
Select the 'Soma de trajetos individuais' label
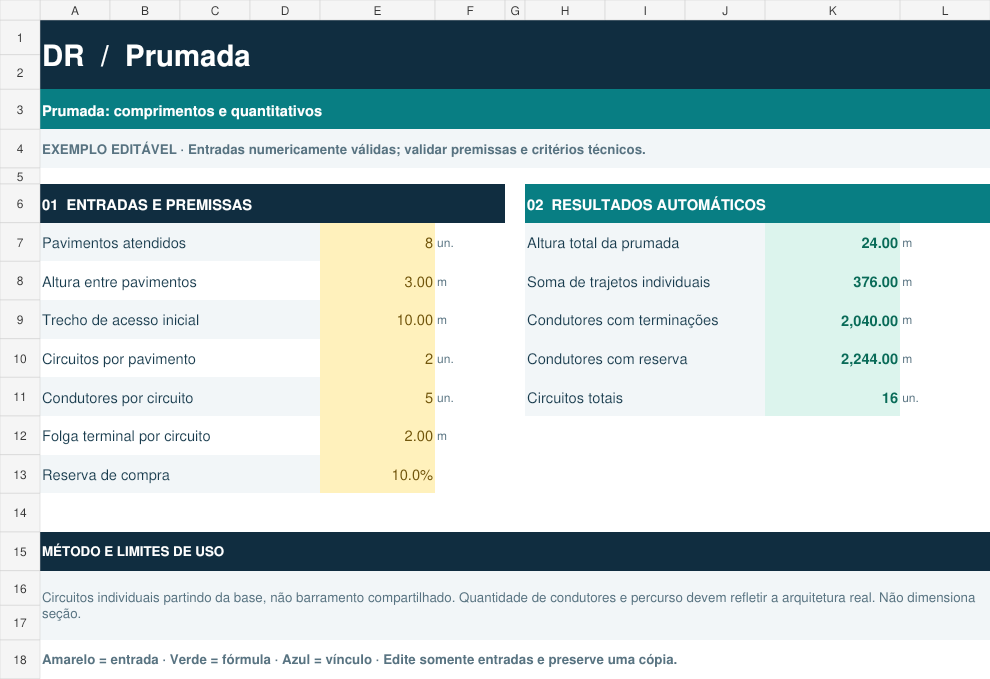click(x=645, y=282)
